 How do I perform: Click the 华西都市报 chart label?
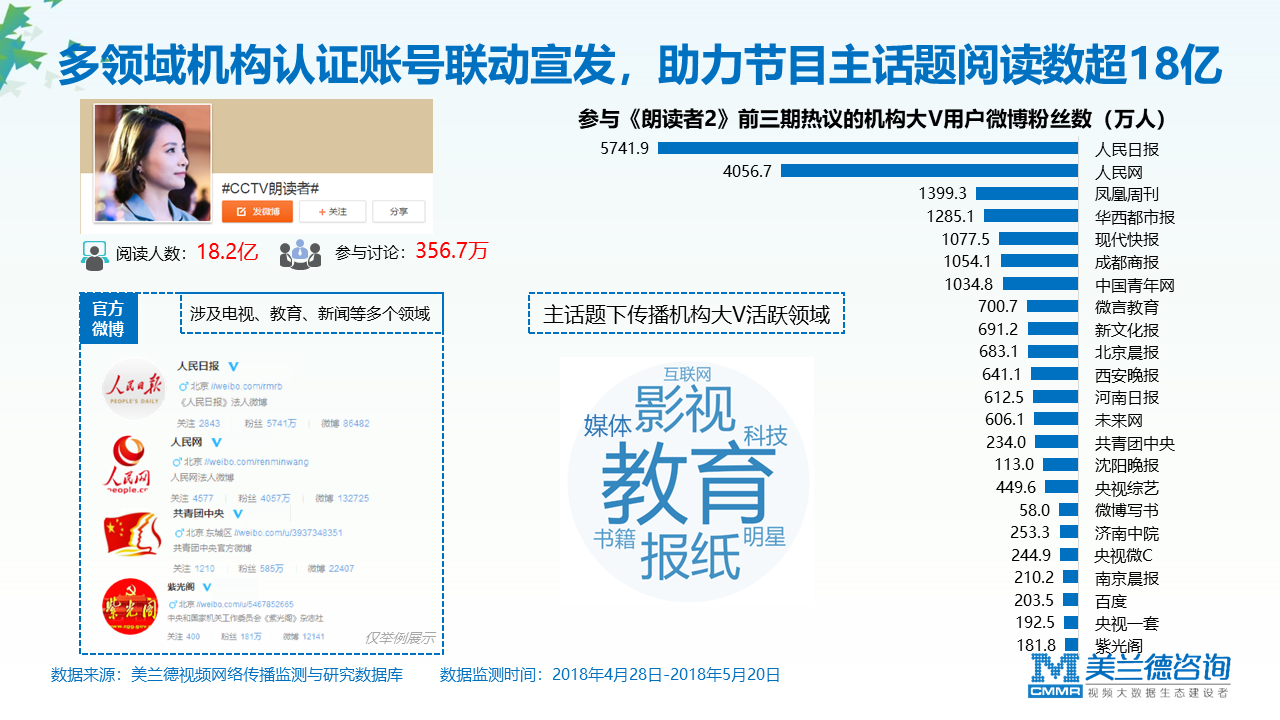(x=1135, y=217)
